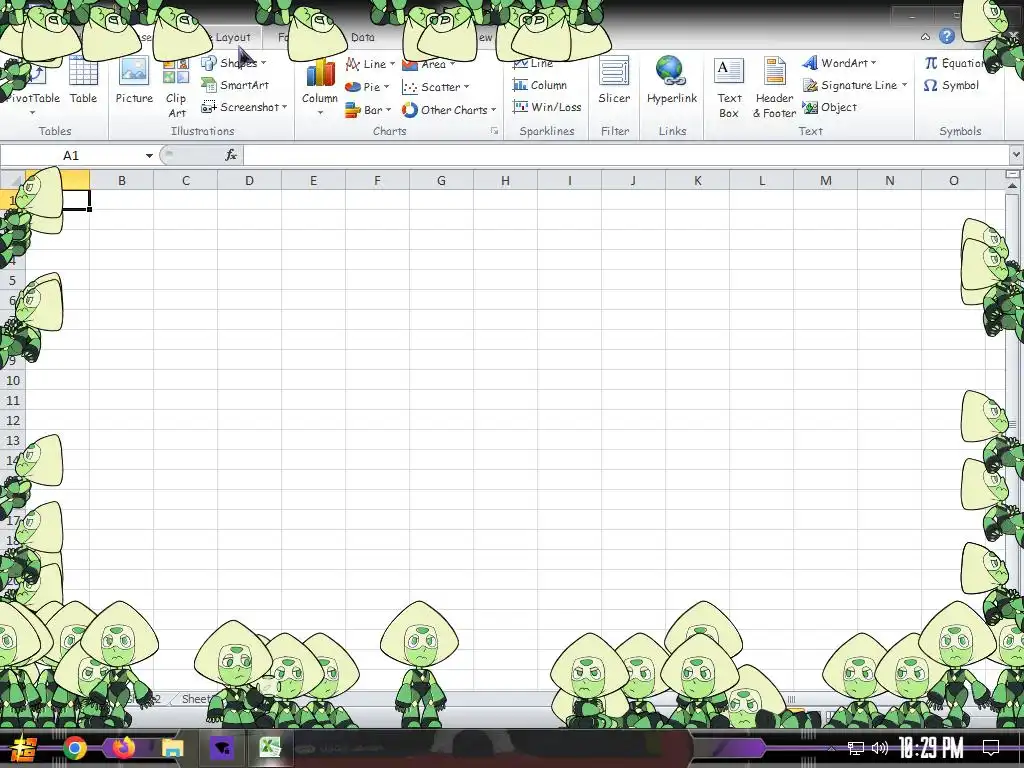Open the notifications action center
1024x768 pixels.
991,748
